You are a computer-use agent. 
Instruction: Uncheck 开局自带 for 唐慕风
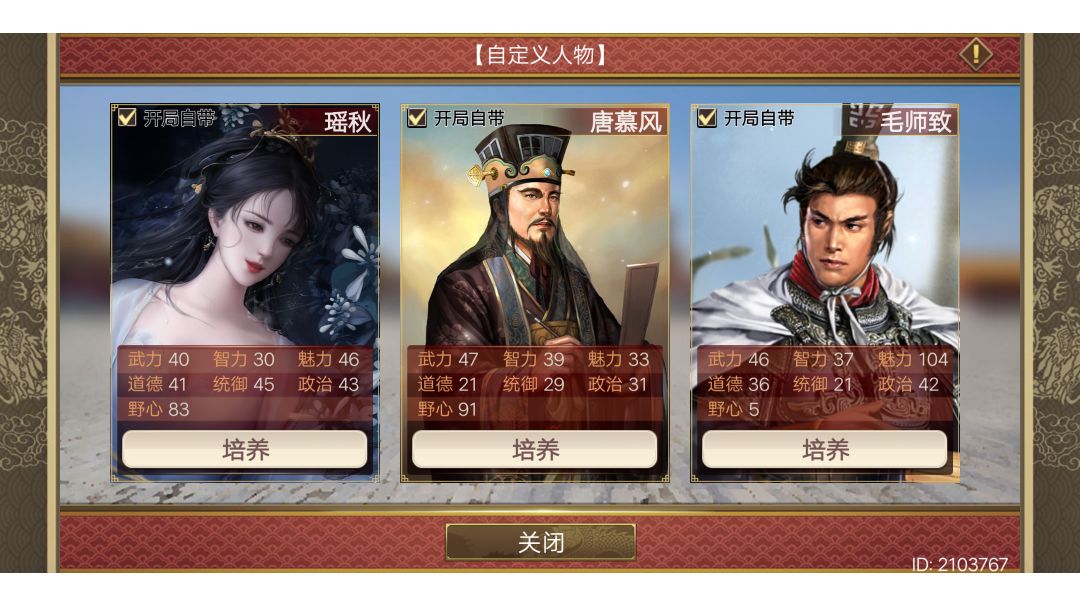pyautogui.click(x=417, y=118)
